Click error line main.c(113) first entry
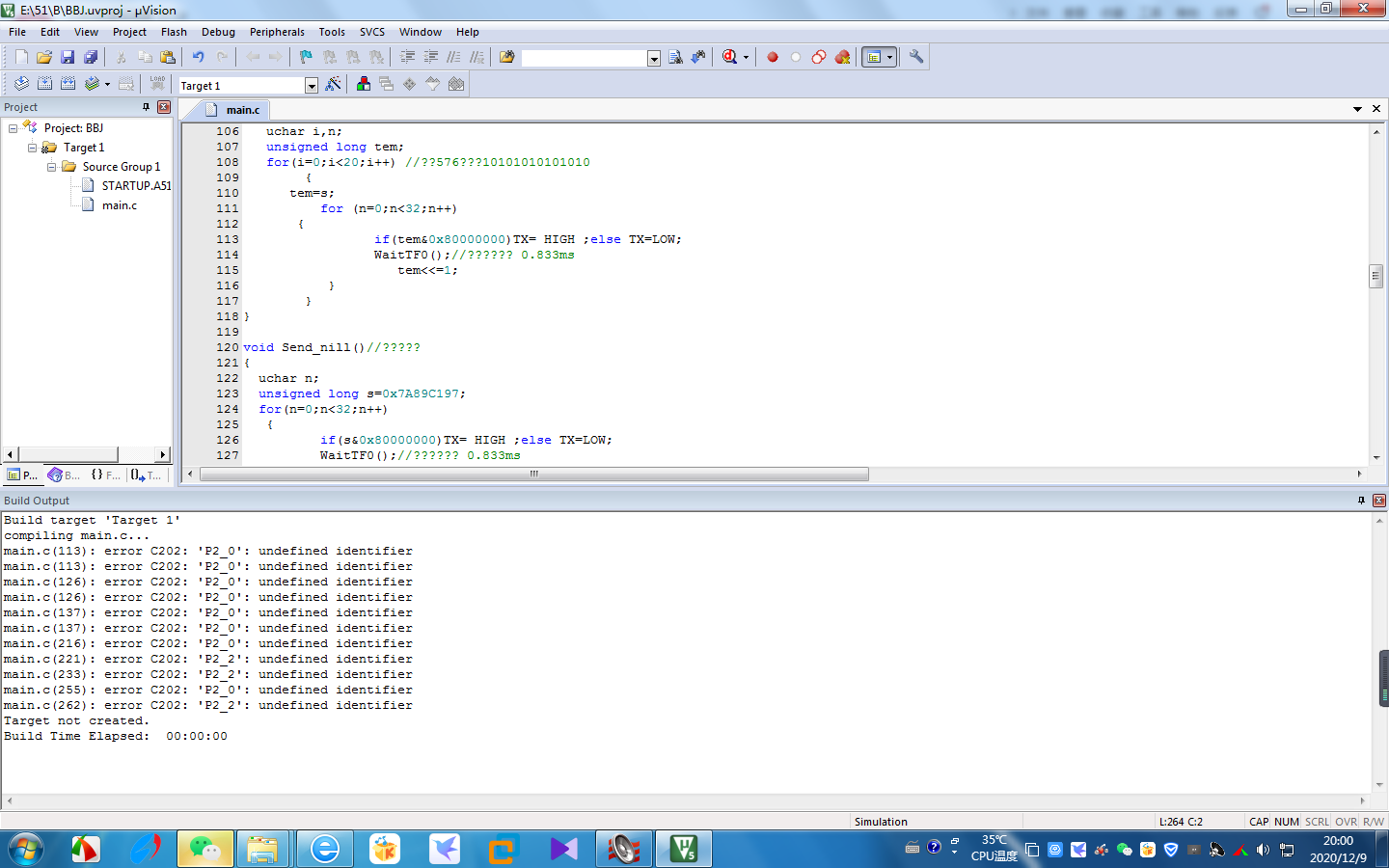This screenshot has width=1389, height=868. (x=208, y=551)
